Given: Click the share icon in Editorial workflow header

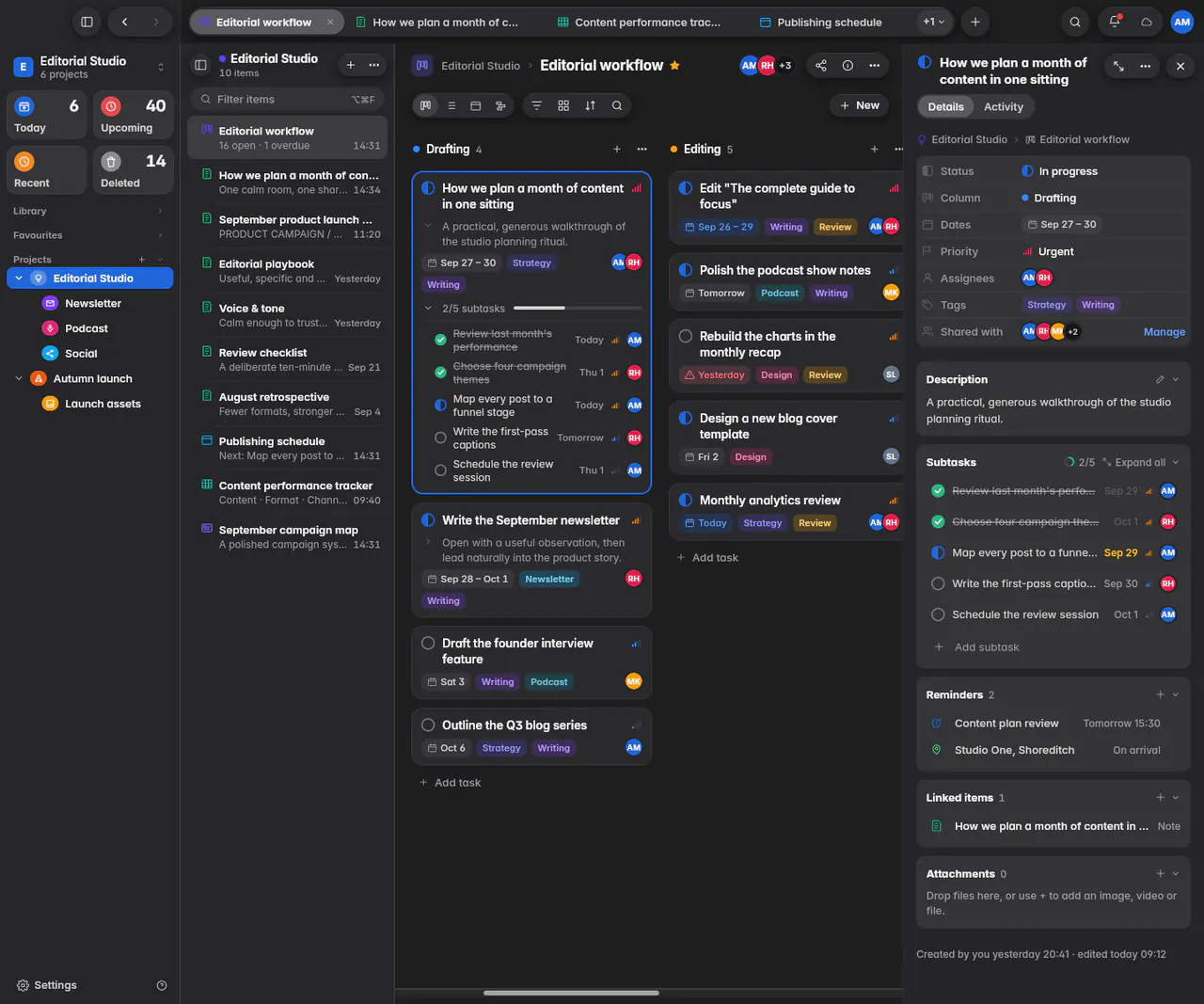Looking at the screenshot, I should click(821, 66).
